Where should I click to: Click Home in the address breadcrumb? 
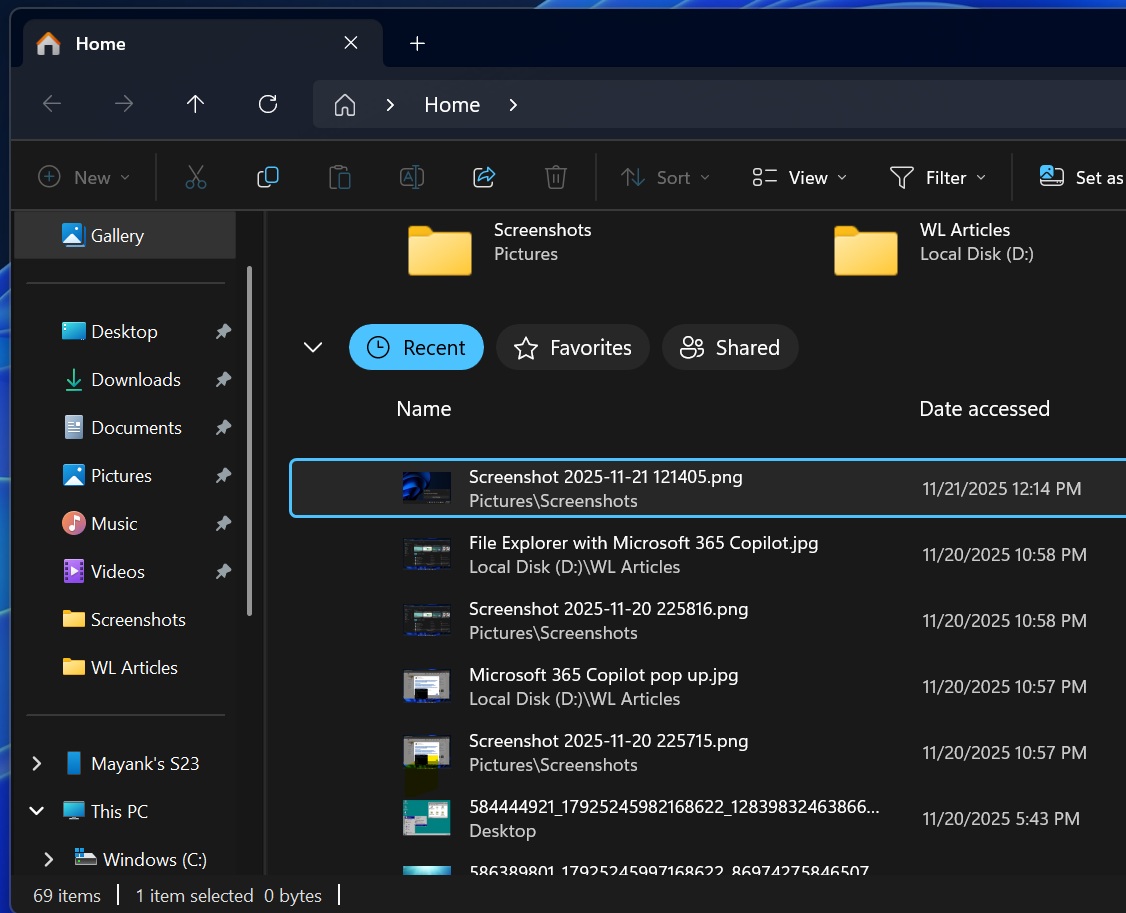[x=451, y=104]
